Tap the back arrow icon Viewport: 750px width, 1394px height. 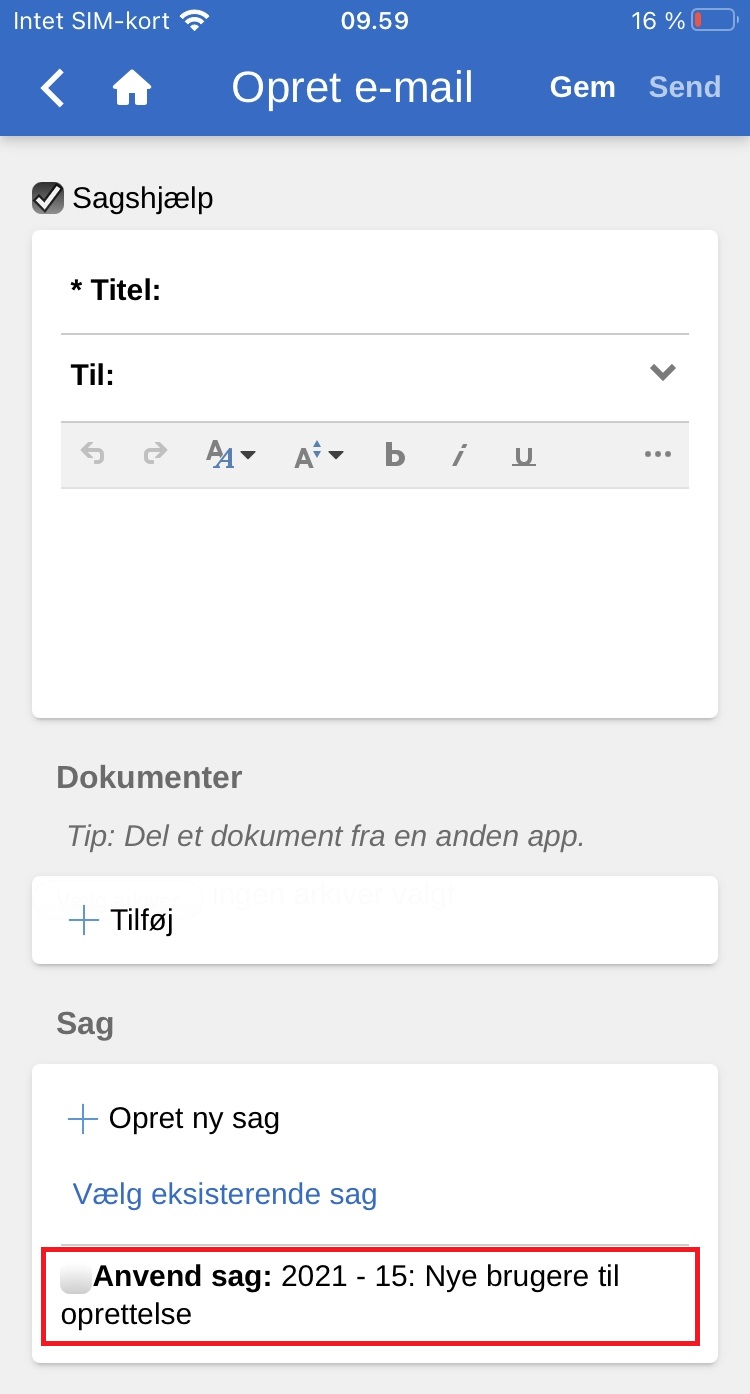click(52, 88)
